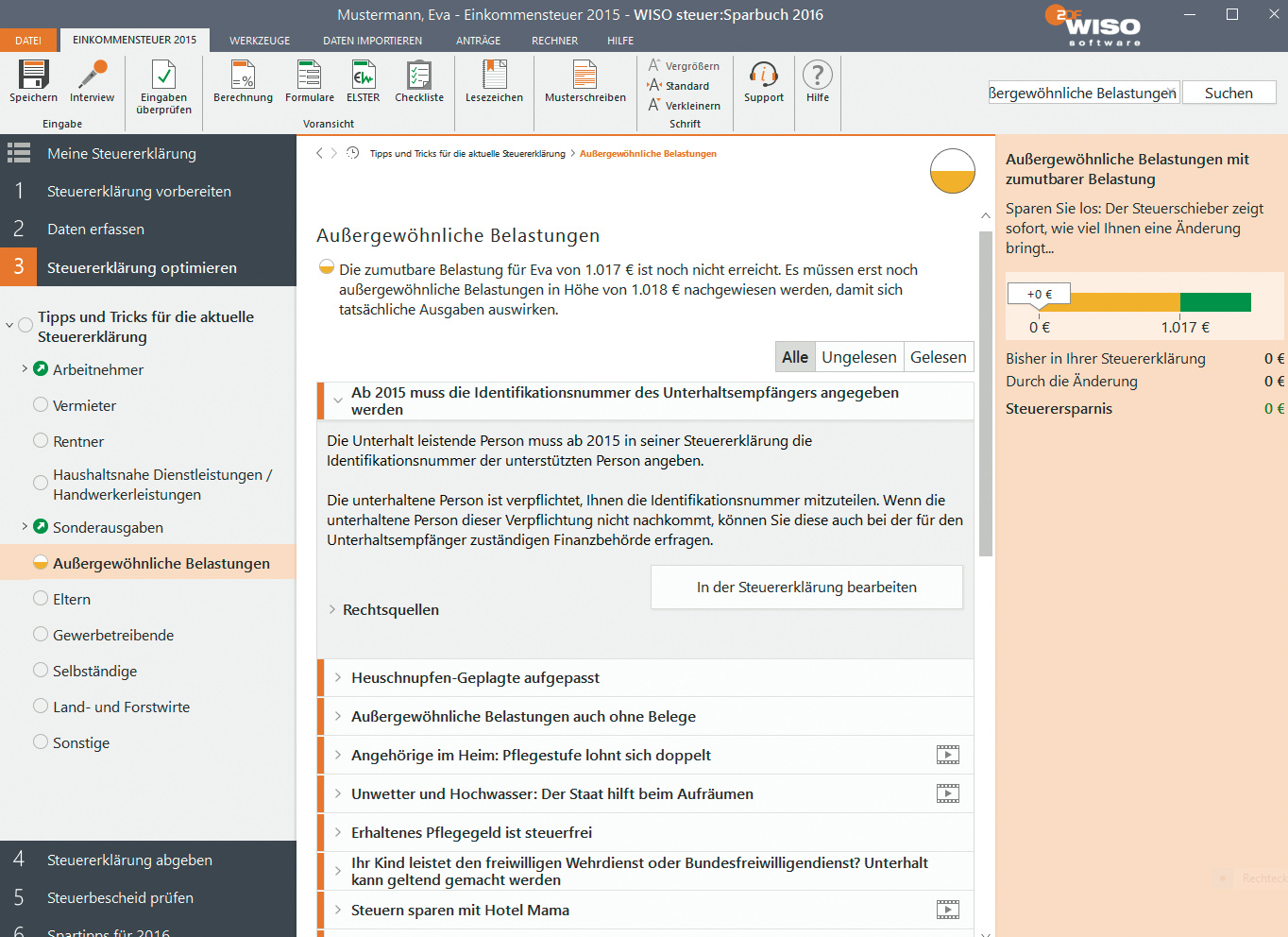Play video for Steuern sparen mit Hotel Mama
The width and height of the screenshot is (1288, 937).
[947, 910]
